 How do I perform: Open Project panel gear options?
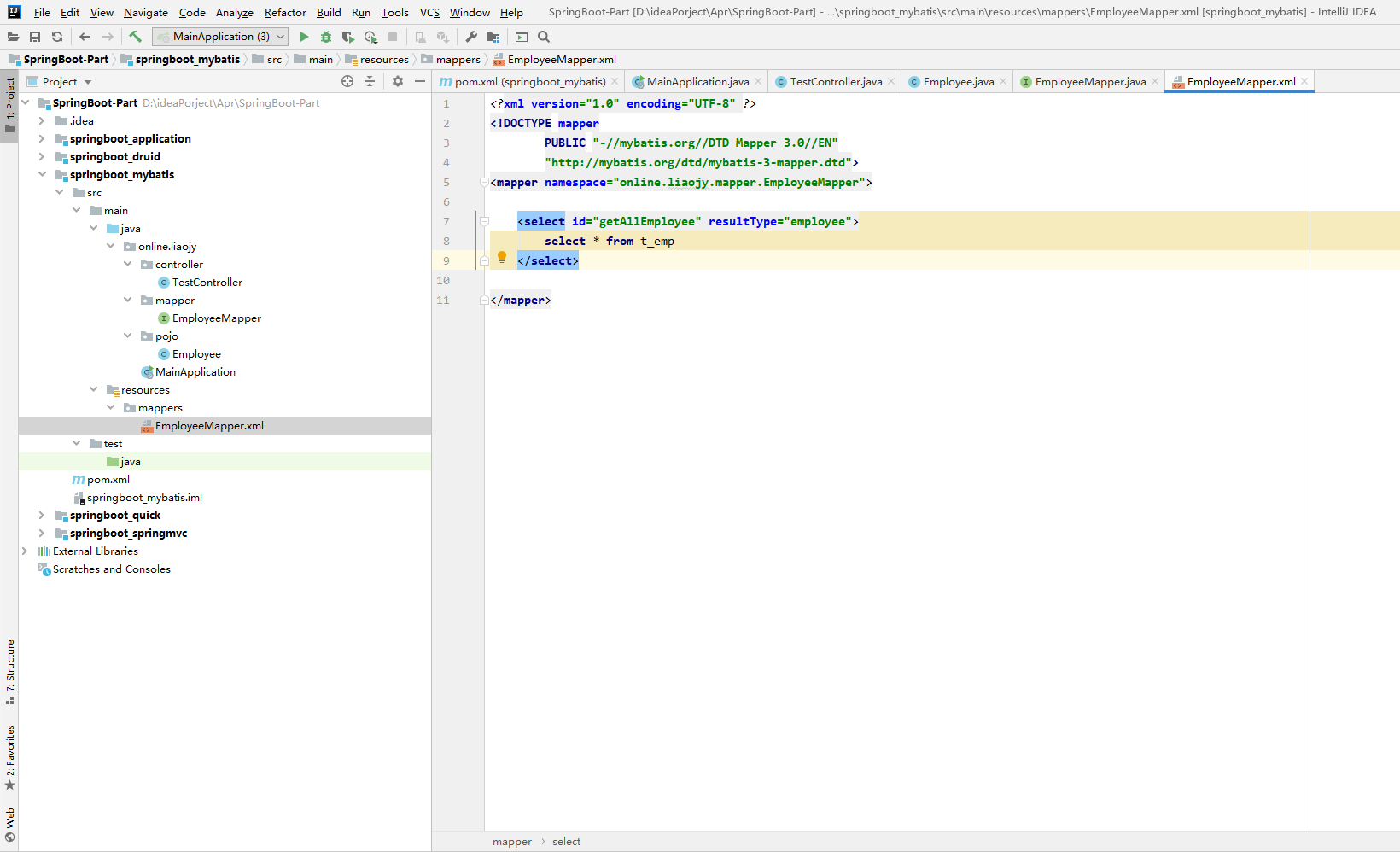tap(398, 81)
